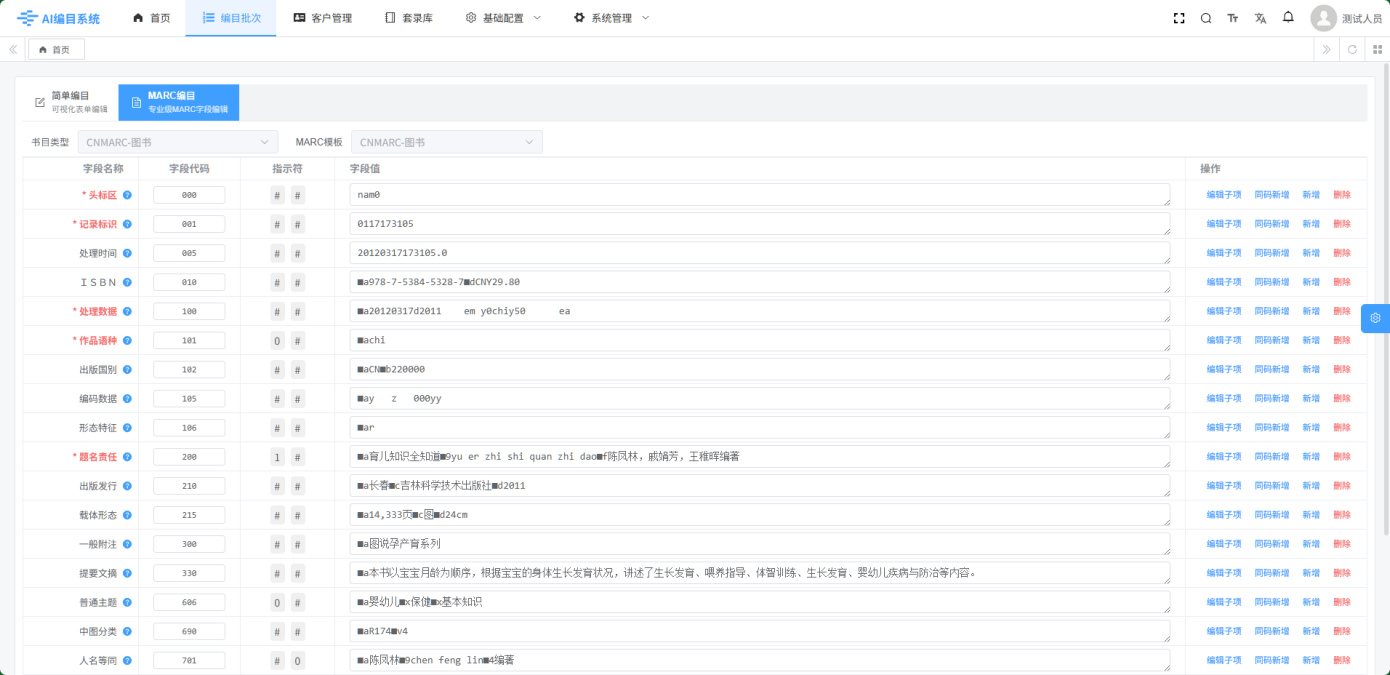Click the field code input showing 690
Screen dimensions: 1390x675
pos(189,631)
